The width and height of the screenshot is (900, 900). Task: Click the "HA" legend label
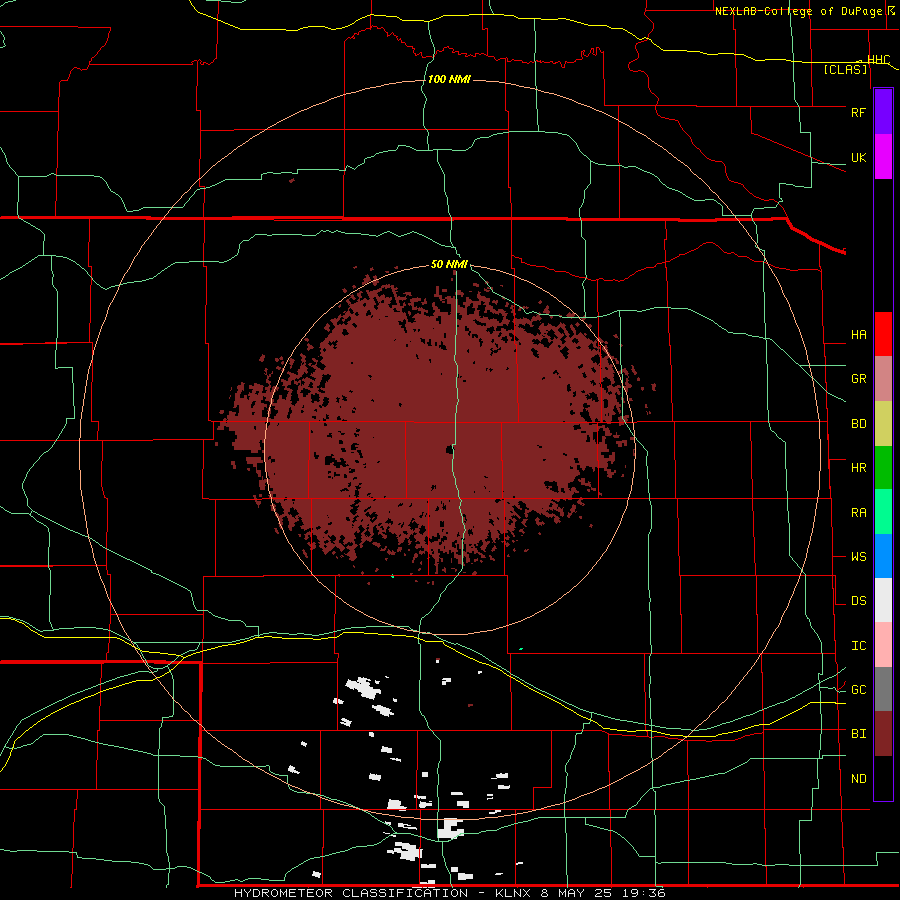click(858, 334)
